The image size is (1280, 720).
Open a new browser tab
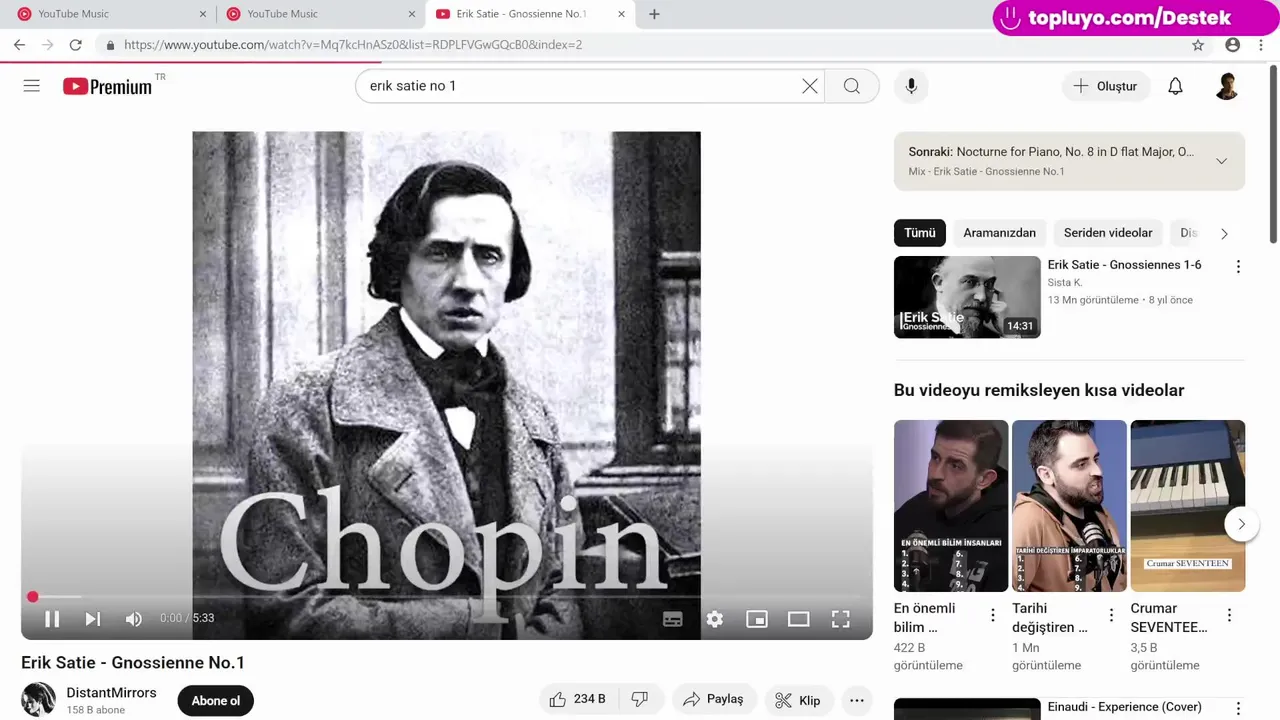point(654,14)
